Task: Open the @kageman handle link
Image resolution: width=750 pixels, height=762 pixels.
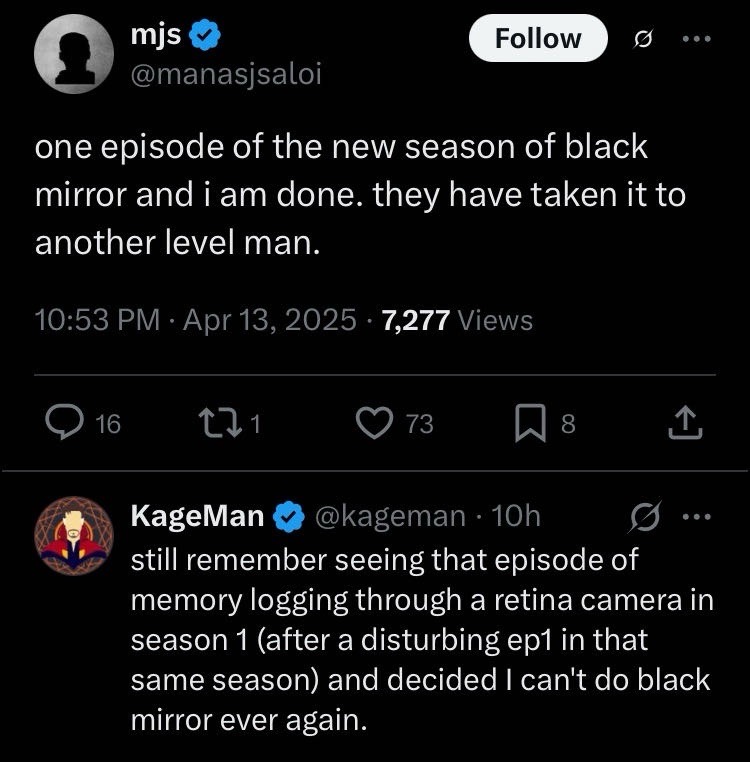Action: 391,516
